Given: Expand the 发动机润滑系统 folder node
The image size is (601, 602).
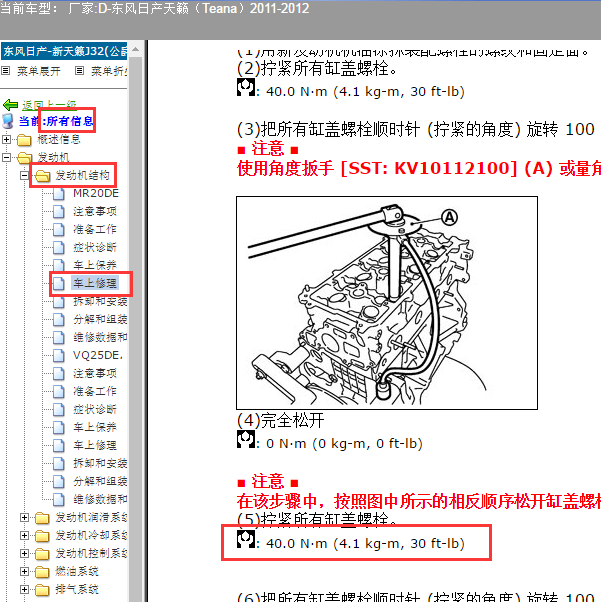Looking at the screenshot, I should 24,518.
